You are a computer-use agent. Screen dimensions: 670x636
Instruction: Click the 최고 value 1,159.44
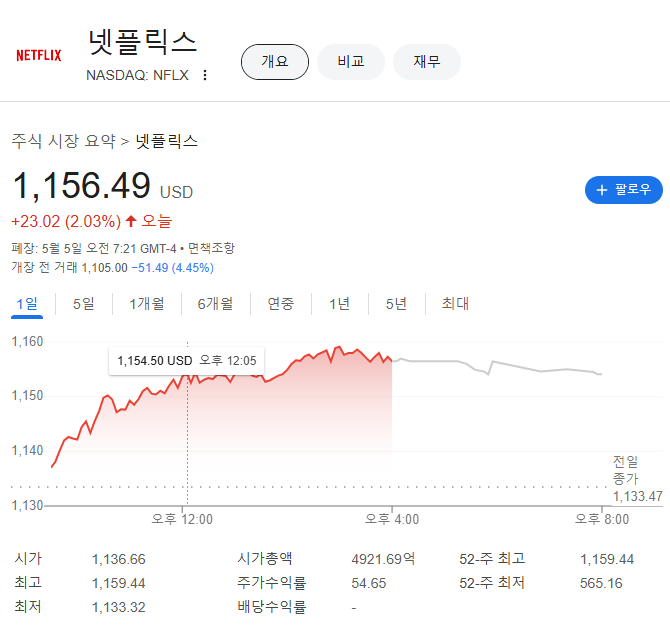[119, 583]
